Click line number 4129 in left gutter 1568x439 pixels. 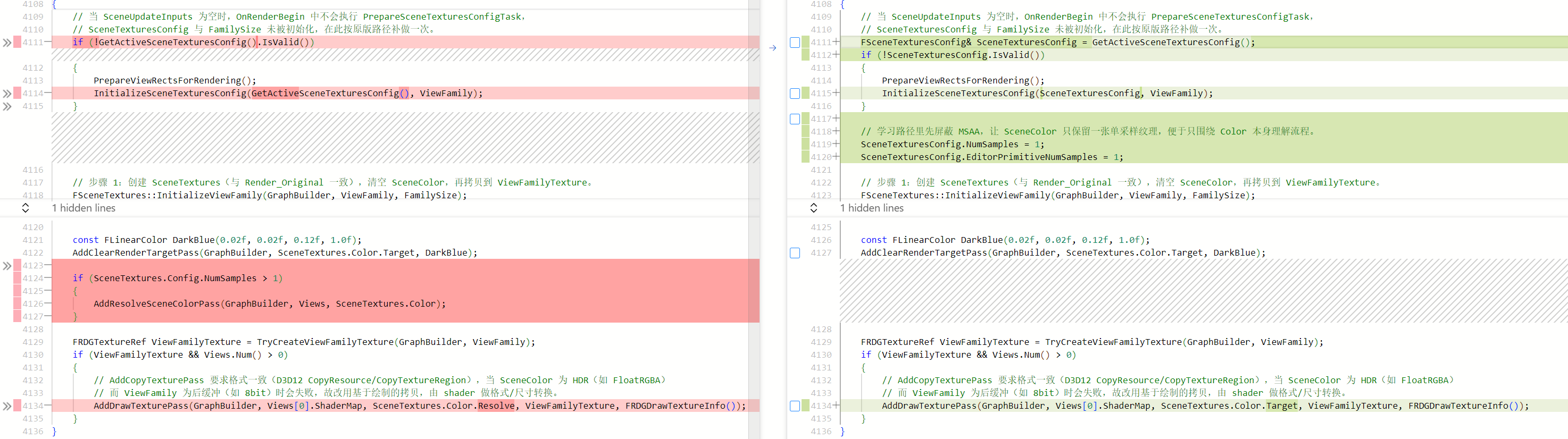pyautogui.click(x=33, y=342)
